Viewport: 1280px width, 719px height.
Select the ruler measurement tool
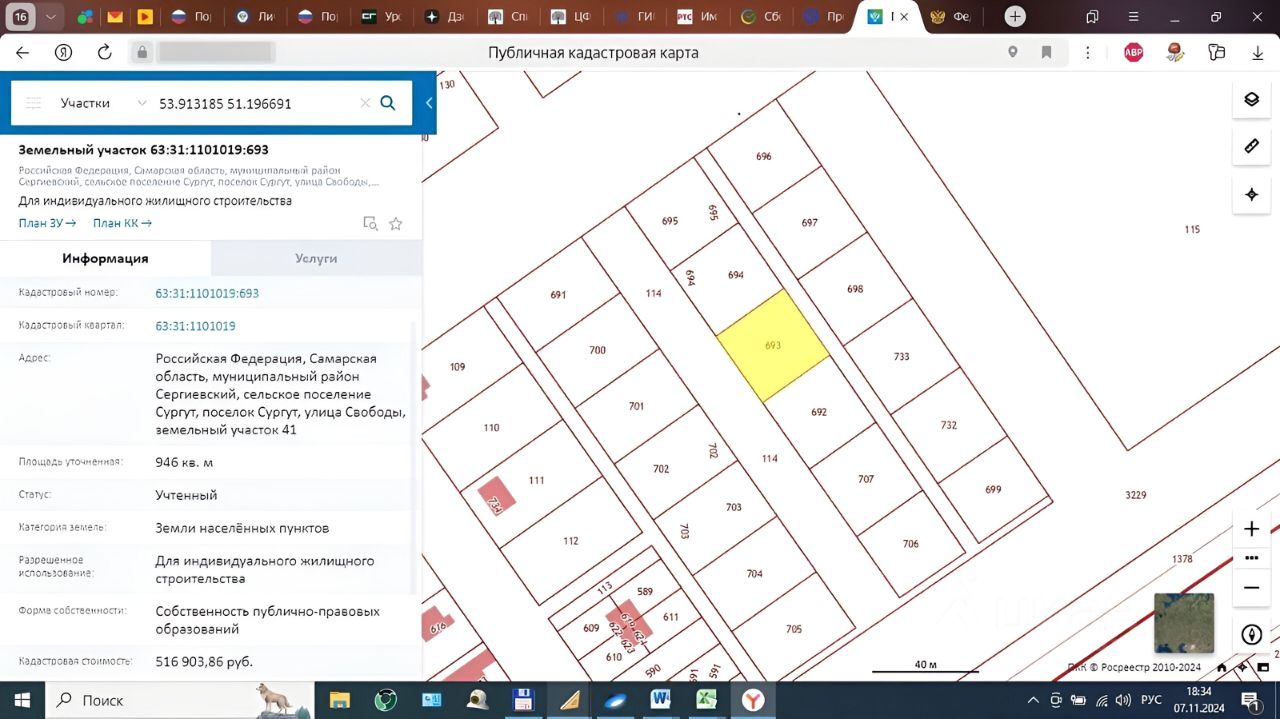pyautogui.click(x=1251, y=146)
